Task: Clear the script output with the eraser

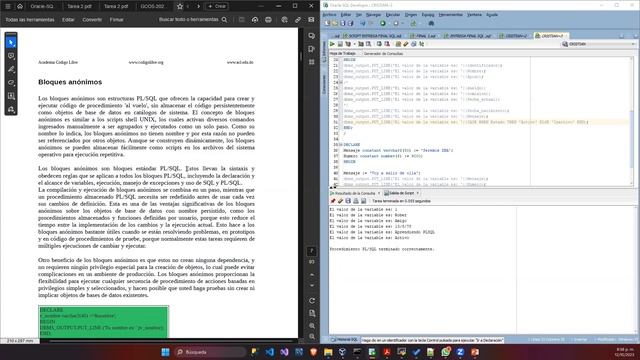Action: (x=340, y=201)
